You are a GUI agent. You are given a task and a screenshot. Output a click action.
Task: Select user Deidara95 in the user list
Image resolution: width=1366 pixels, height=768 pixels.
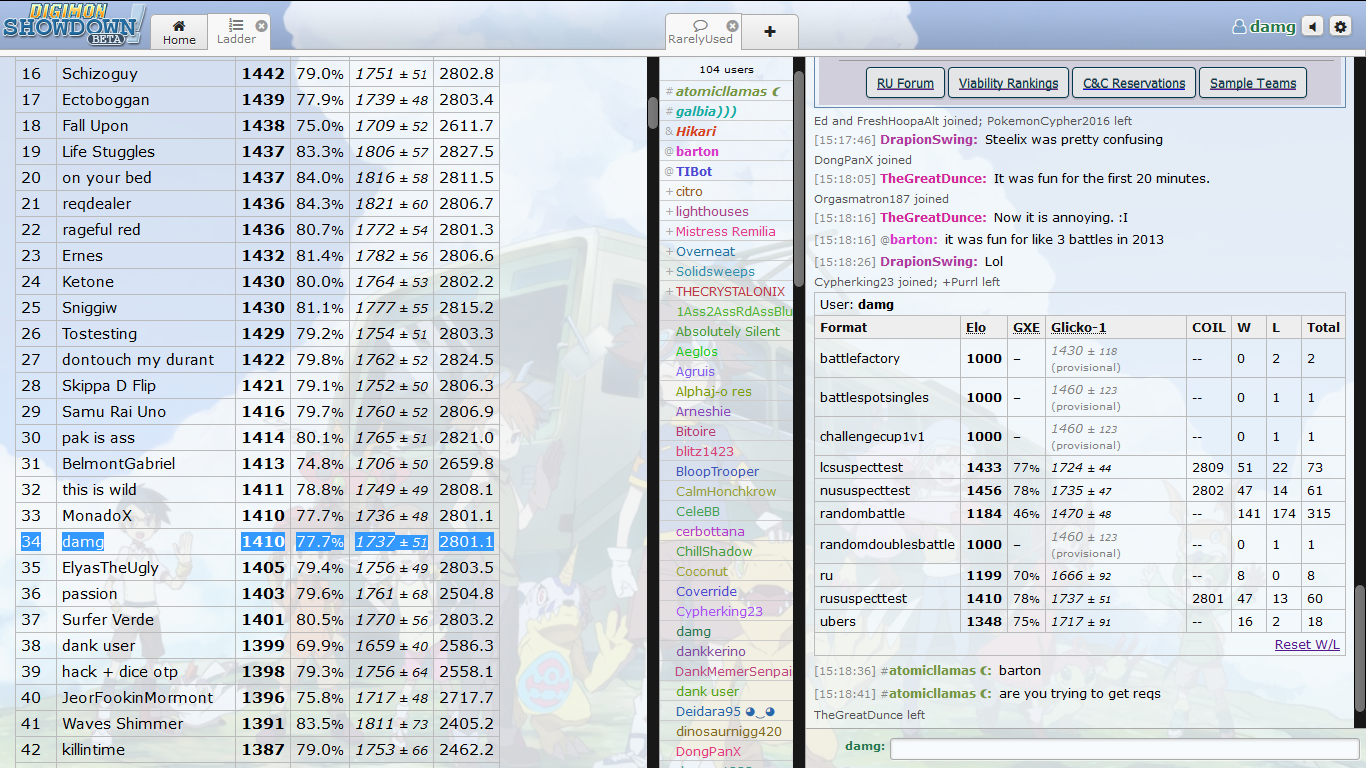[x=726, y=711]
